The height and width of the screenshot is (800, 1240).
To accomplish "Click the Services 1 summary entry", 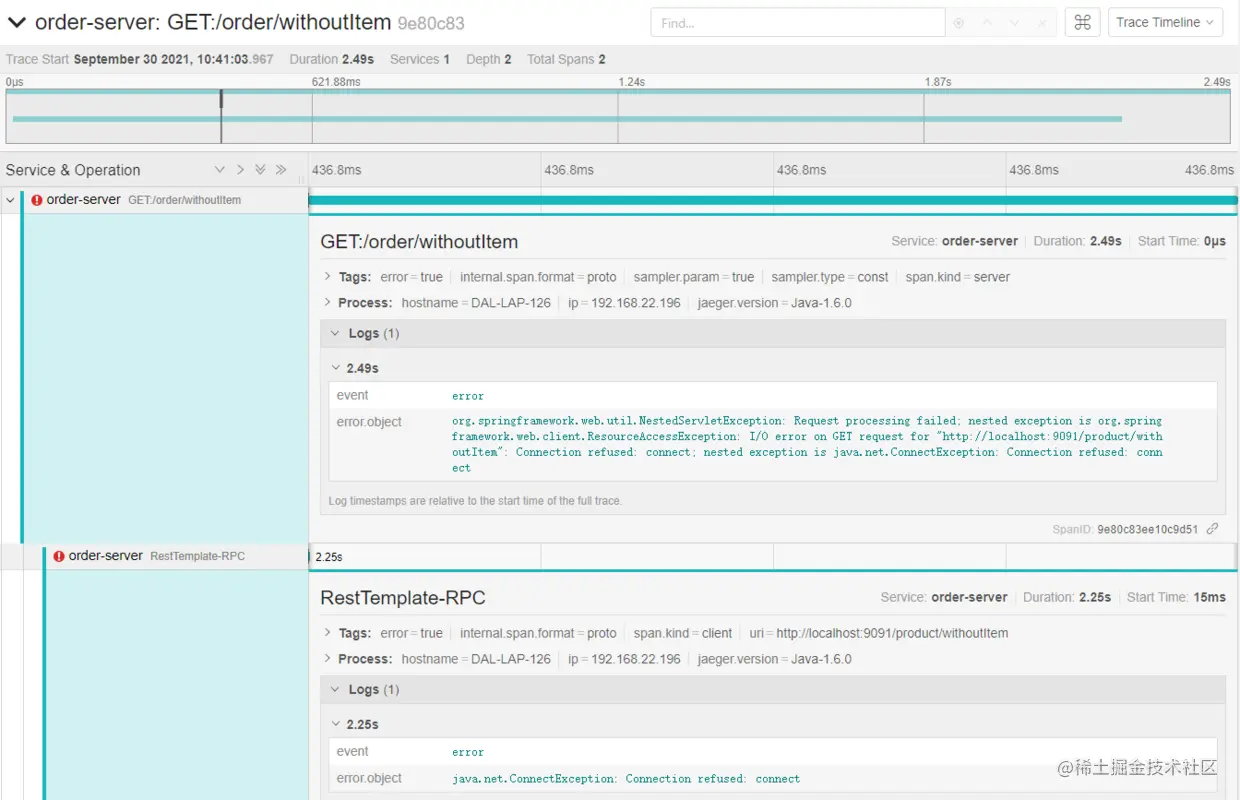I will pyautogui.click(x=420, y=59).
